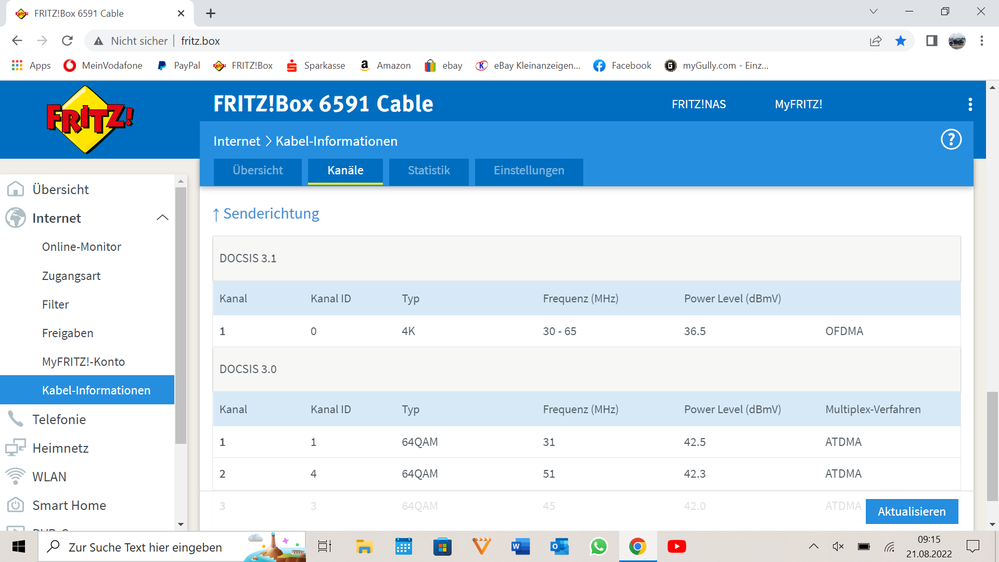
Task: Select Kabel-Informationen in sidebar
Action: (87, 390)
